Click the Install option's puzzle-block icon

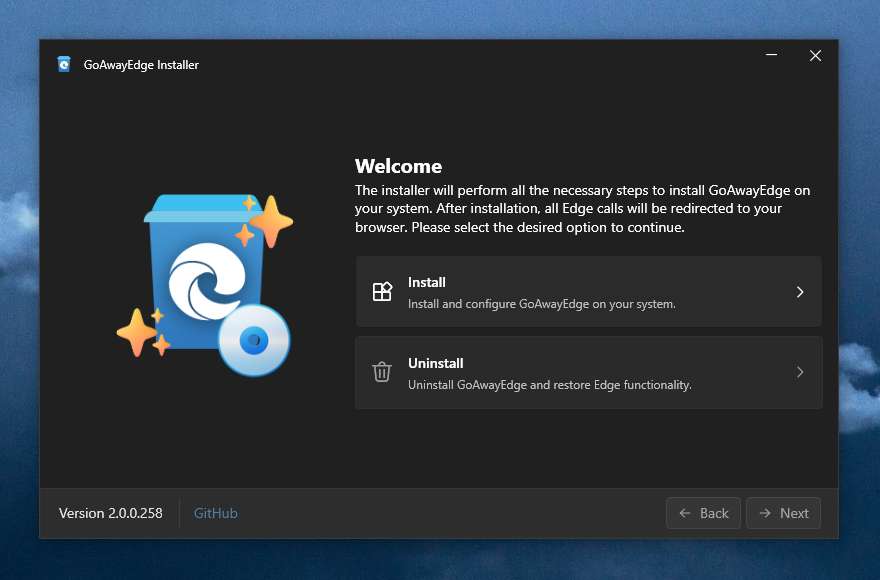click(x=382, y=291)
